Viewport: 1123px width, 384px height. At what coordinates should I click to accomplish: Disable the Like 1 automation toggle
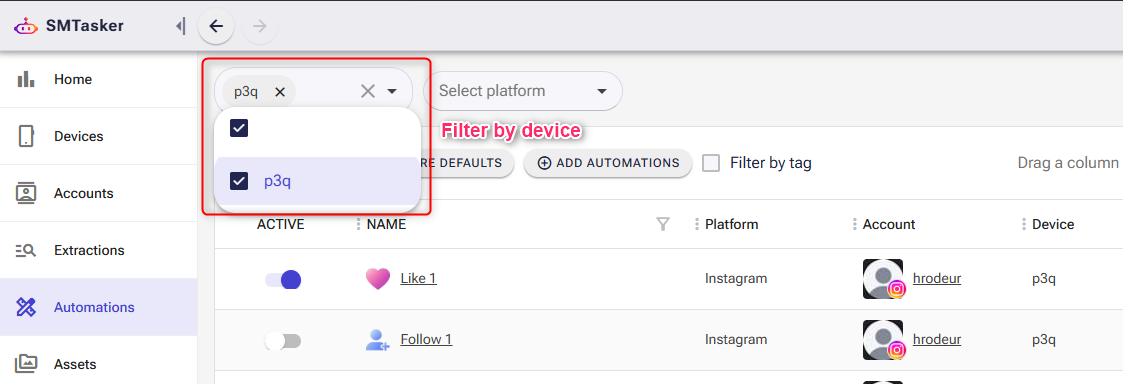(x=283, y=279)
